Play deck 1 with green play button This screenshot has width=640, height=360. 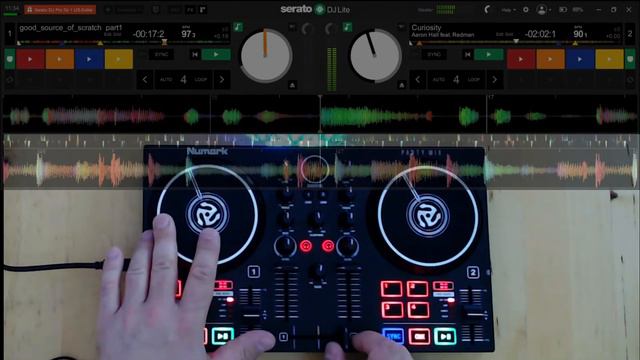point(216,54)
